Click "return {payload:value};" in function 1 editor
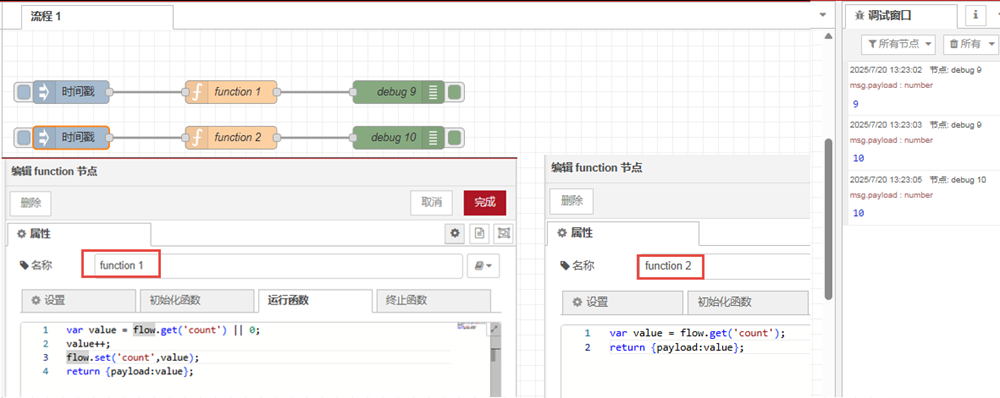Viewport: 1000px width, 398px height. (129, 371)
